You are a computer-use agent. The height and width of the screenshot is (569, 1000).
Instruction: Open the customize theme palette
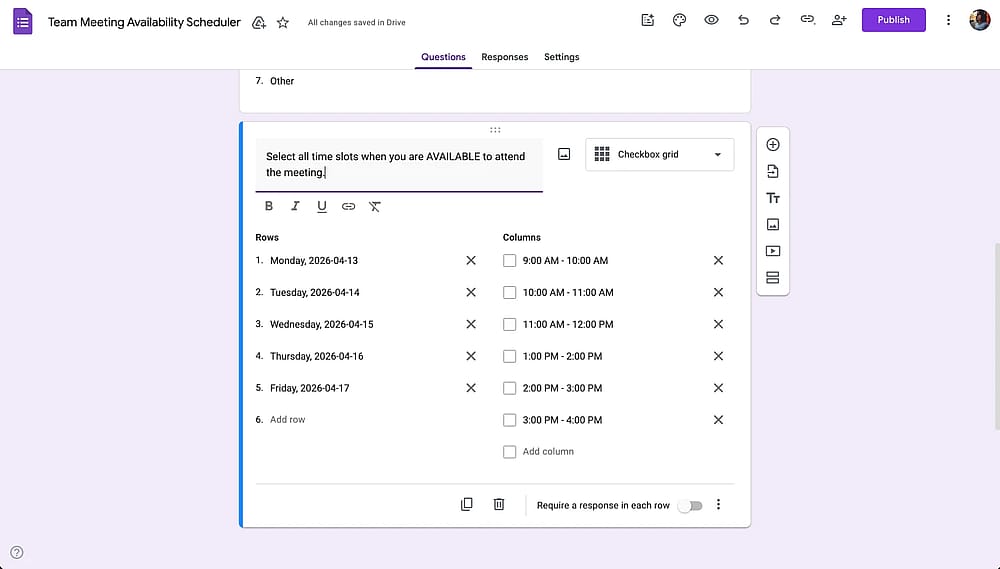(679, 20)
